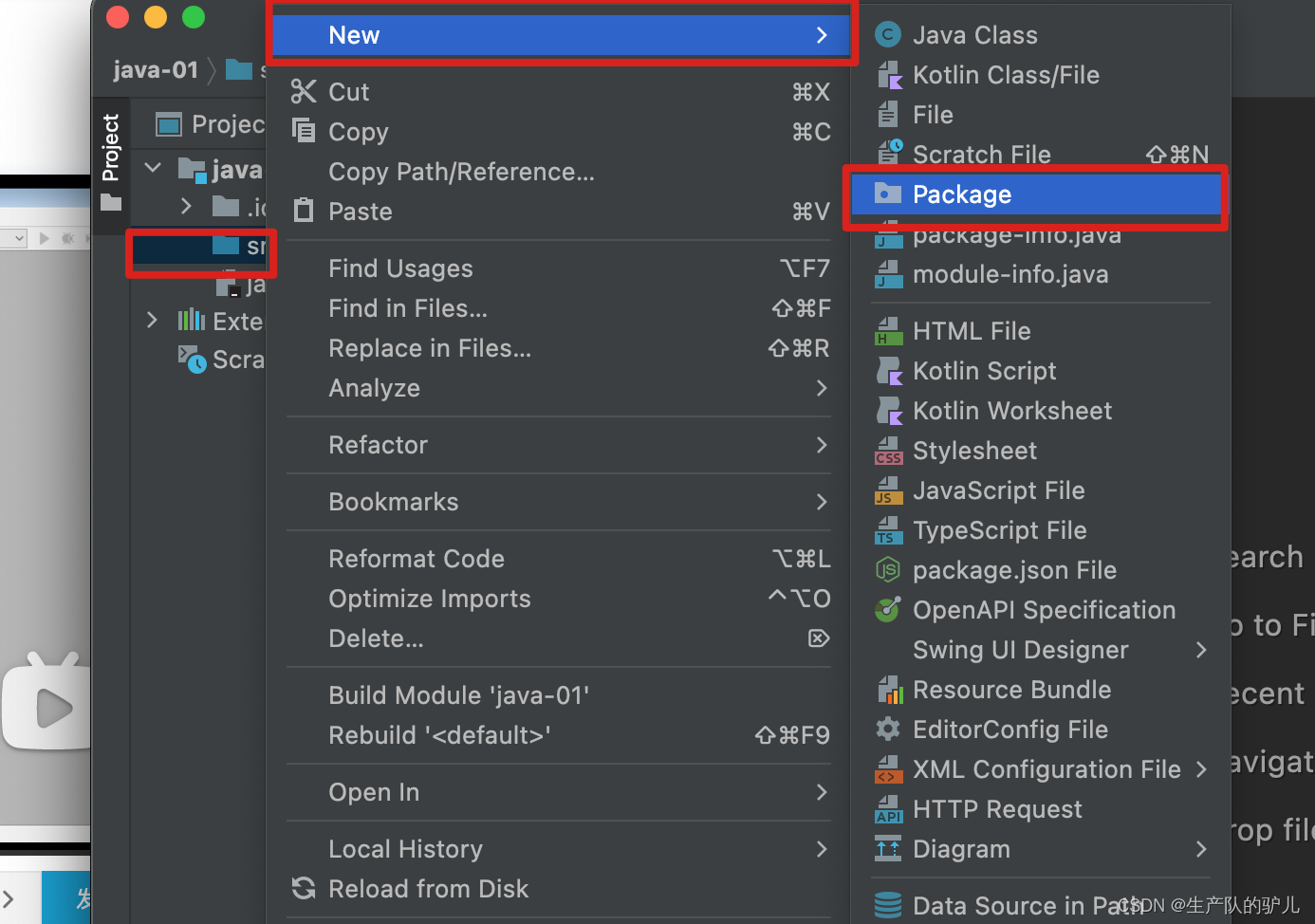This screenshot has height=924, width=1315.
Task: Open the New submenu
Action: 564,35
